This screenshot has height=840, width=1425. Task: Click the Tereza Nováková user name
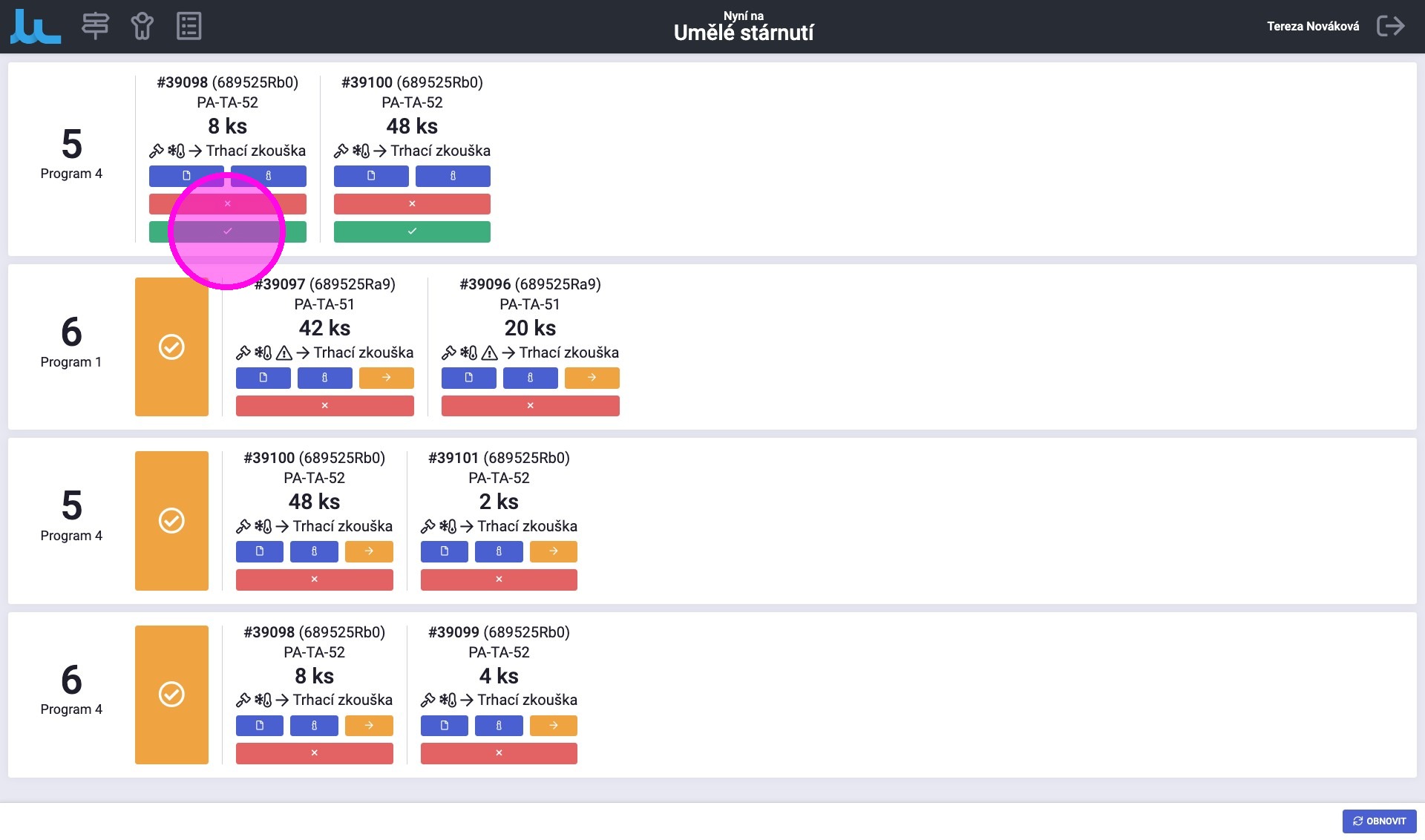(1312, 26)
